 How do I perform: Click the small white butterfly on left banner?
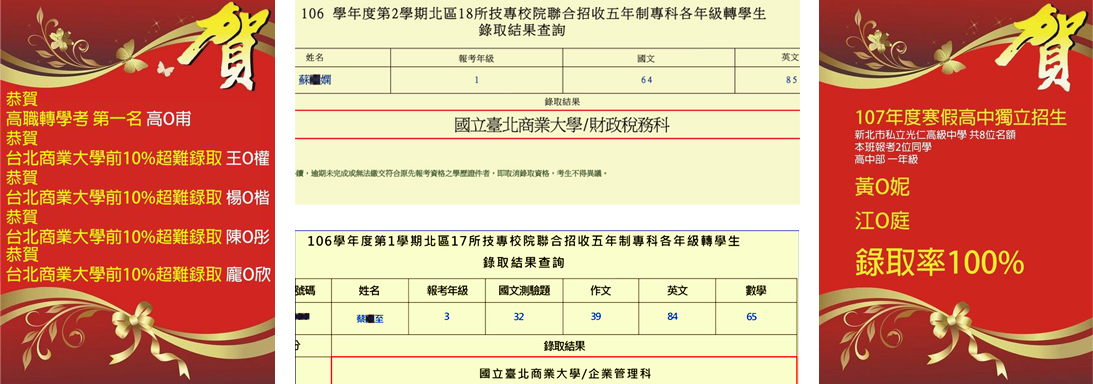(165, 68)
